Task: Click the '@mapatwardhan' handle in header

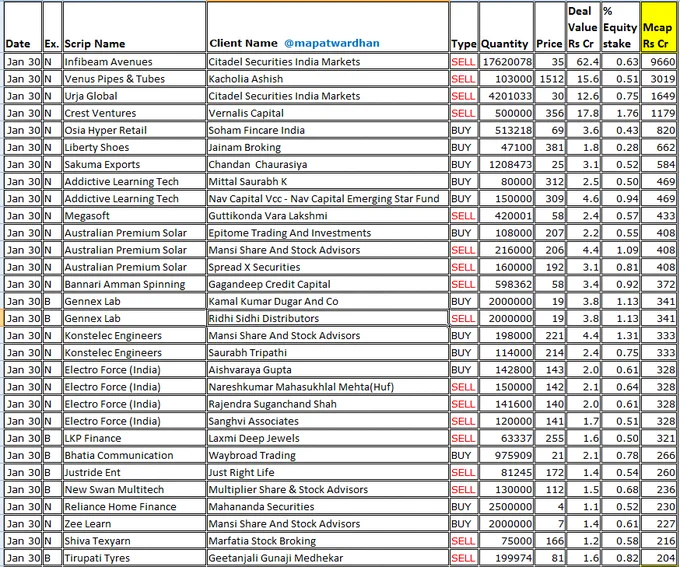Action: 332,43
